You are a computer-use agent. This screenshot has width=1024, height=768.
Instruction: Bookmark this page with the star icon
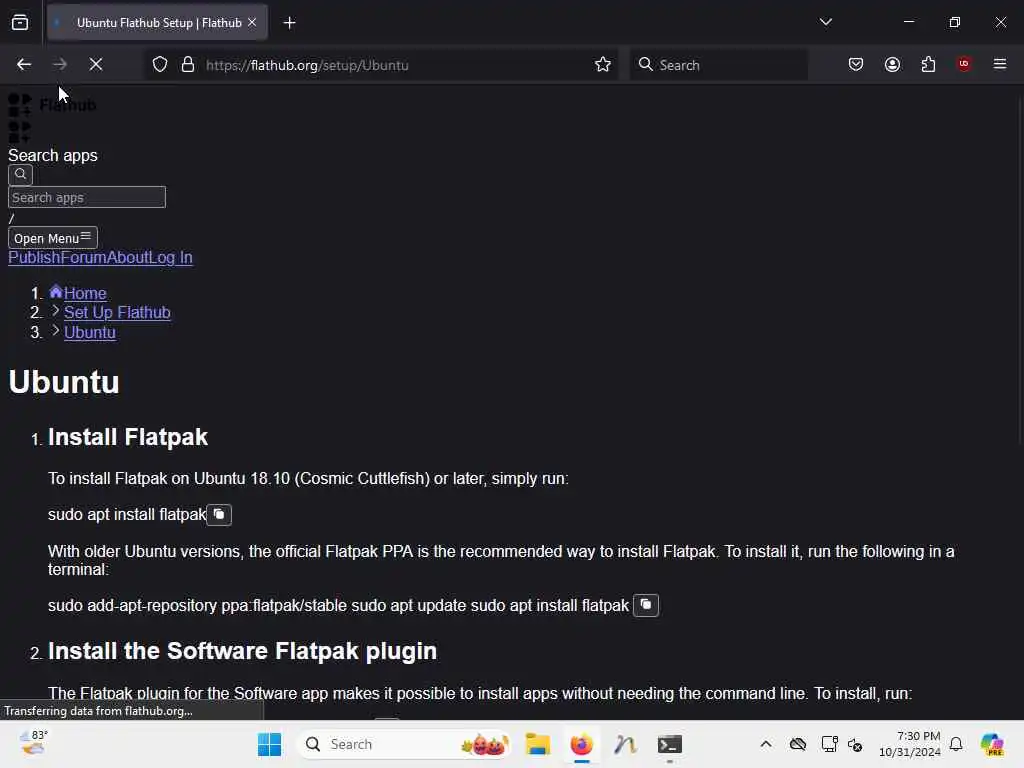click(x=603, y=65)
